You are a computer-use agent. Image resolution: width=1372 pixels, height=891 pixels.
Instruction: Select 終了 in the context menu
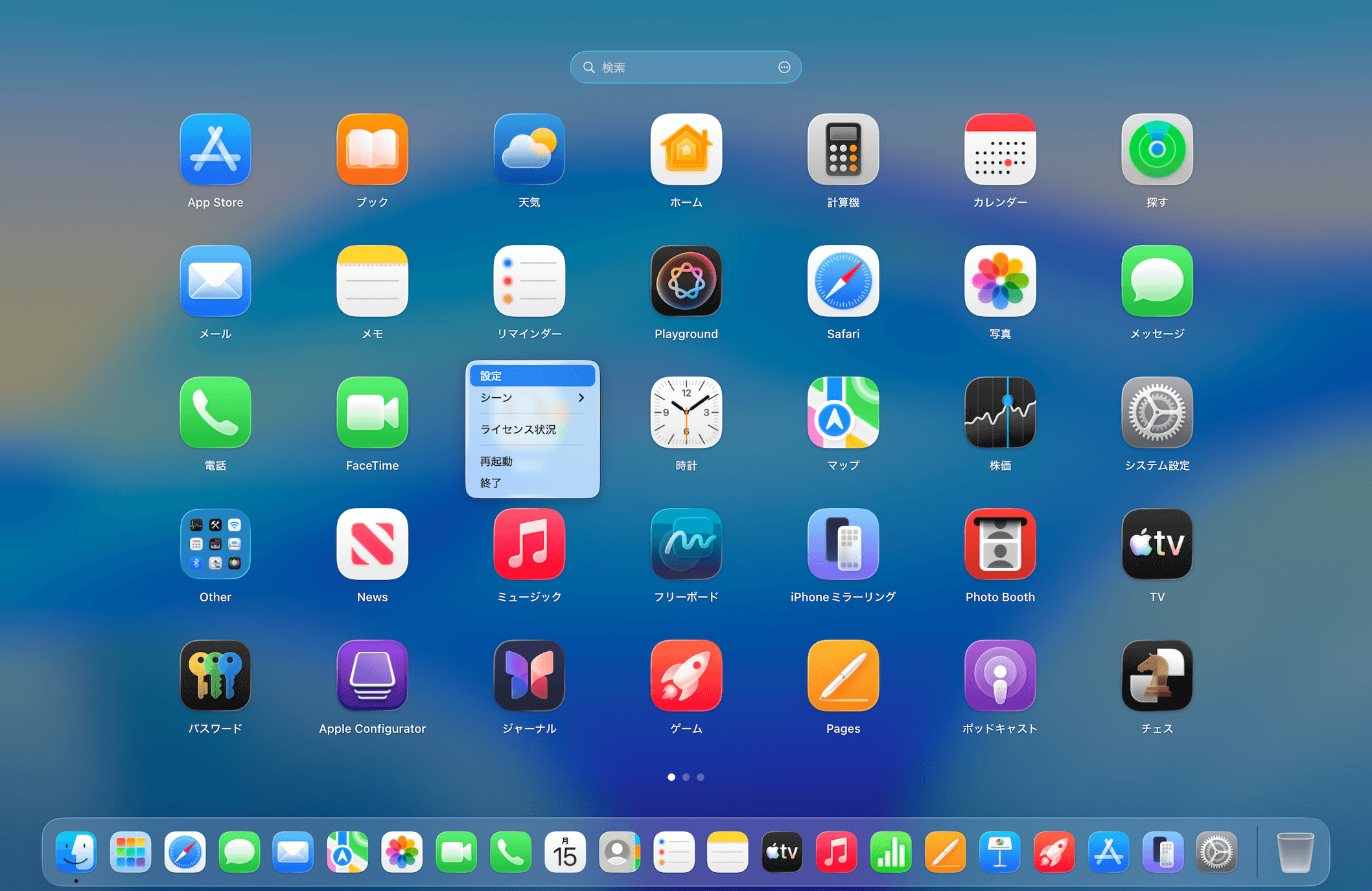tap(533, 483)
